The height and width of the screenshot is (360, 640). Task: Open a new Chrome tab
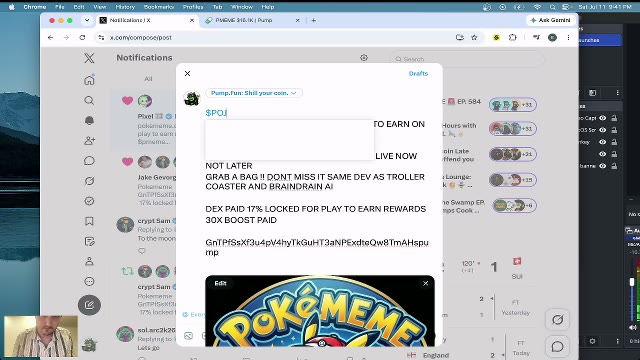[313, 20]
